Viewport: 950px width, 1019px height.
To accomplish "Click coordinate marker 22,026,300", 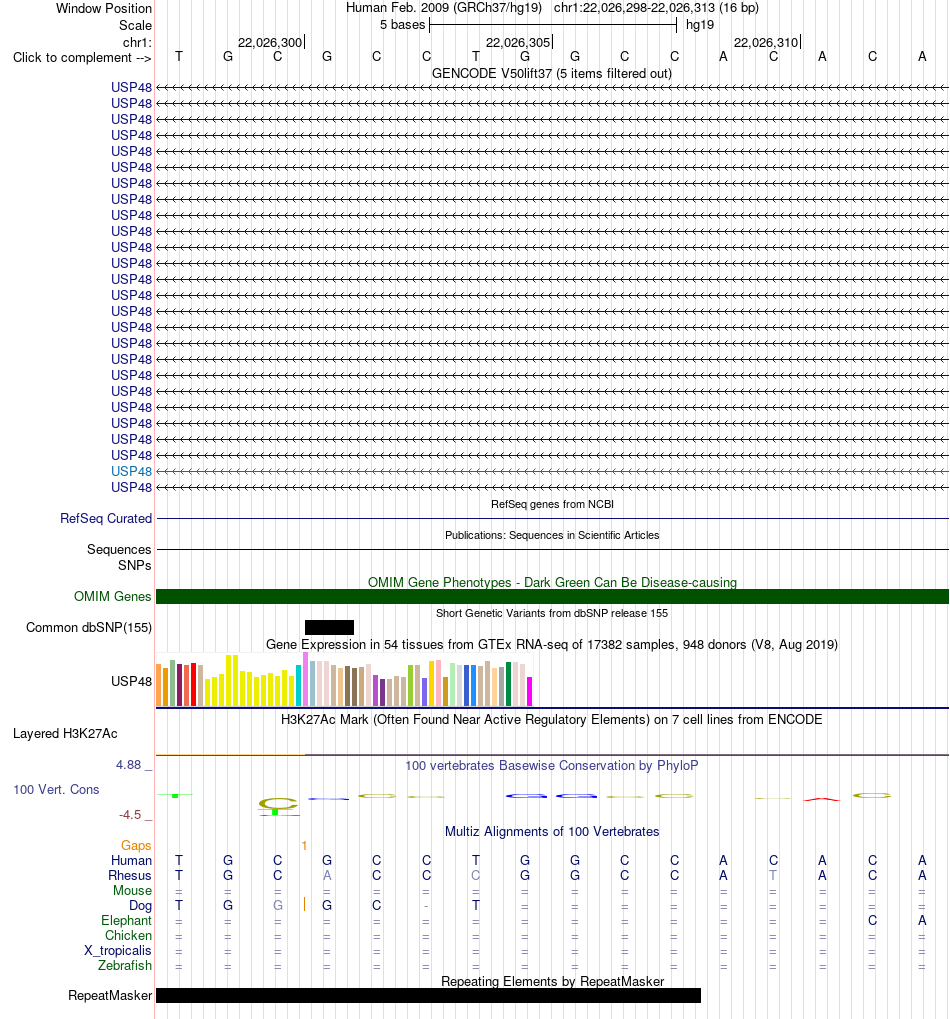I will [270, 43].
